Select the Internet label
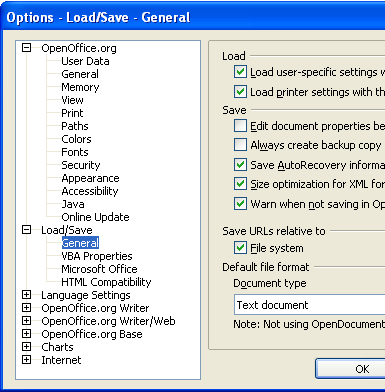 [x=61, y=360]
